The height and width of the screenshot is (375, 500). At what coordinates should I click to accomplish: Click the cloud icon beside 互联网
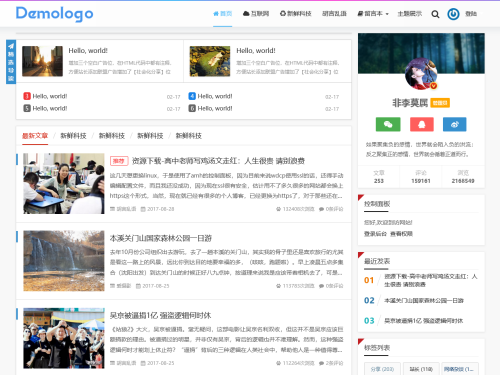[246, 14]
